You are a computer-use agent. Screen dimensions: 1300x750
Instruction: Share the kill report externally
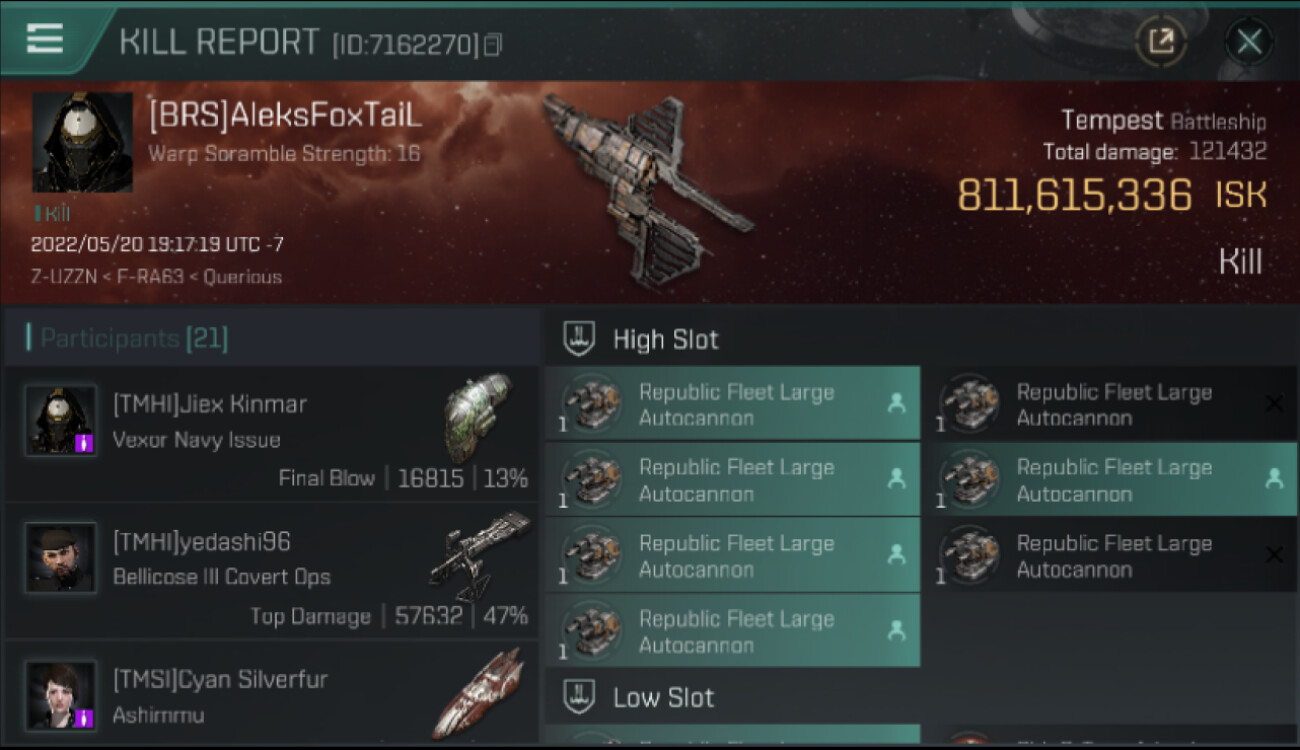(1160, 41)
